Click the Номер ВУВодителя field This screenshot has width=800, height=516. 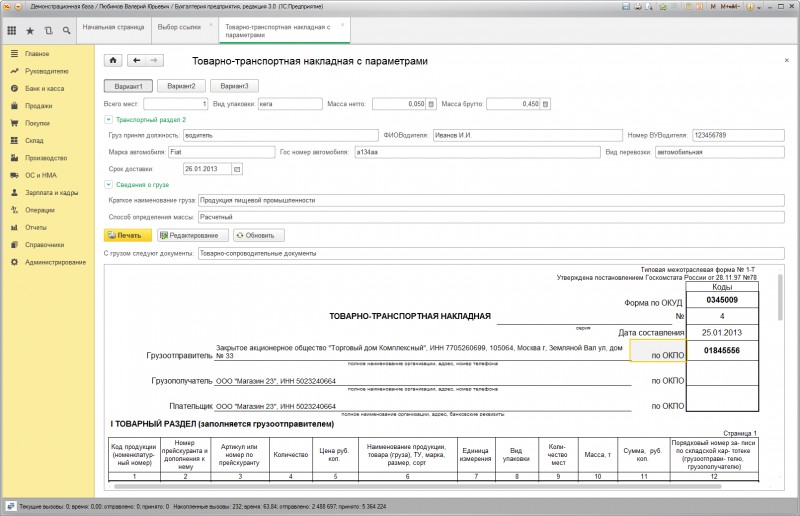pyautogui.click(x=738, y=135)
